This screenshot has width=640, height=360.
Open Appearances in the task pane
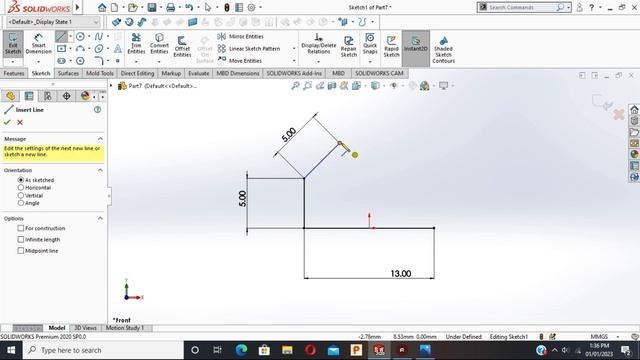[x=634, y=154]
